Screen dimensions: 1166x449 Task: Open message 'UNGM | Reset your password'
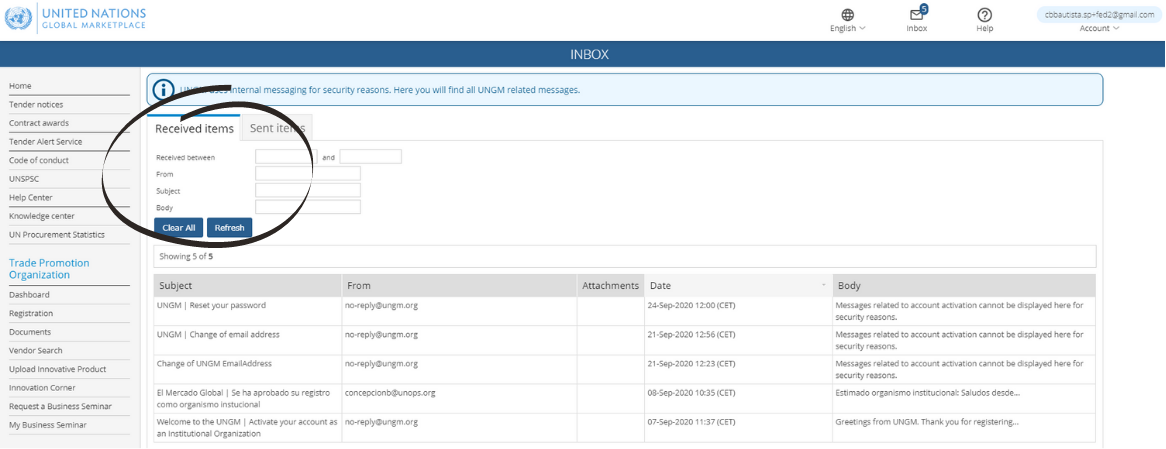211,306
